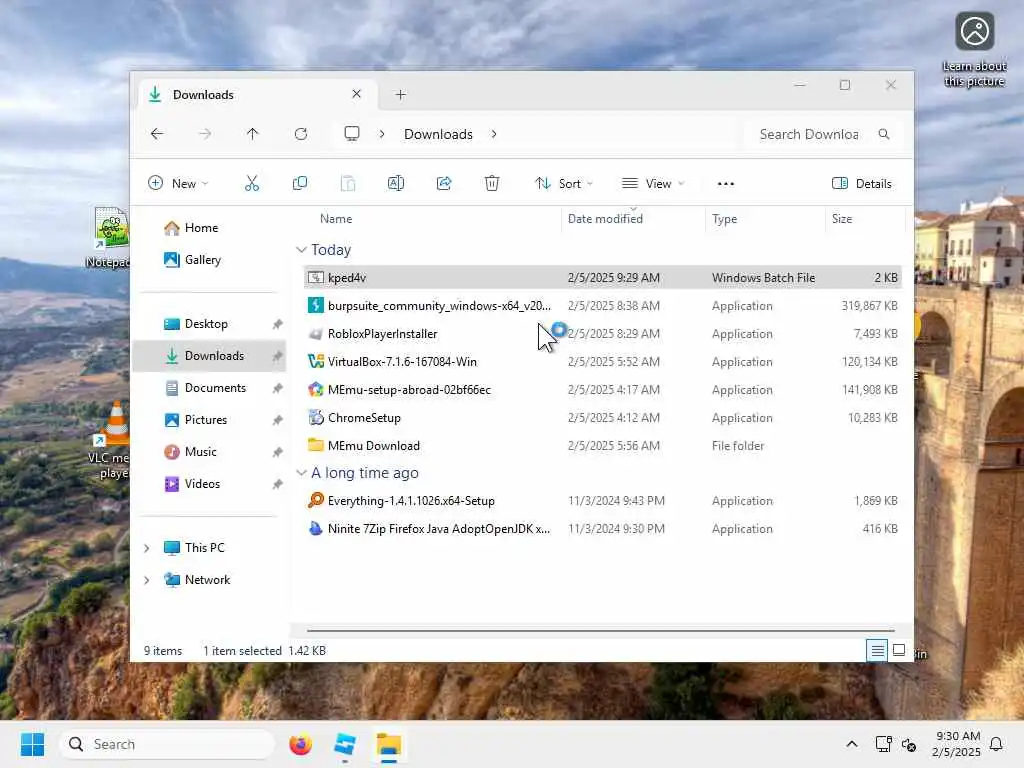1024x768 pixels.
Task: Click the Cut scissors icon in toolbar
Action: pyautogui.click(x=251, y=184)
